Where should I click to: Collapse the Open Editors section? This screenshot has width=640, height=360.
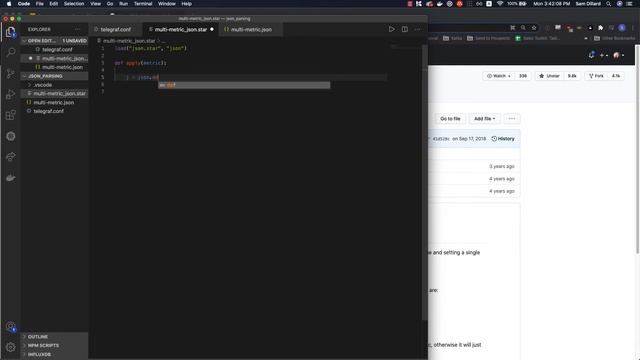[55, 41]
